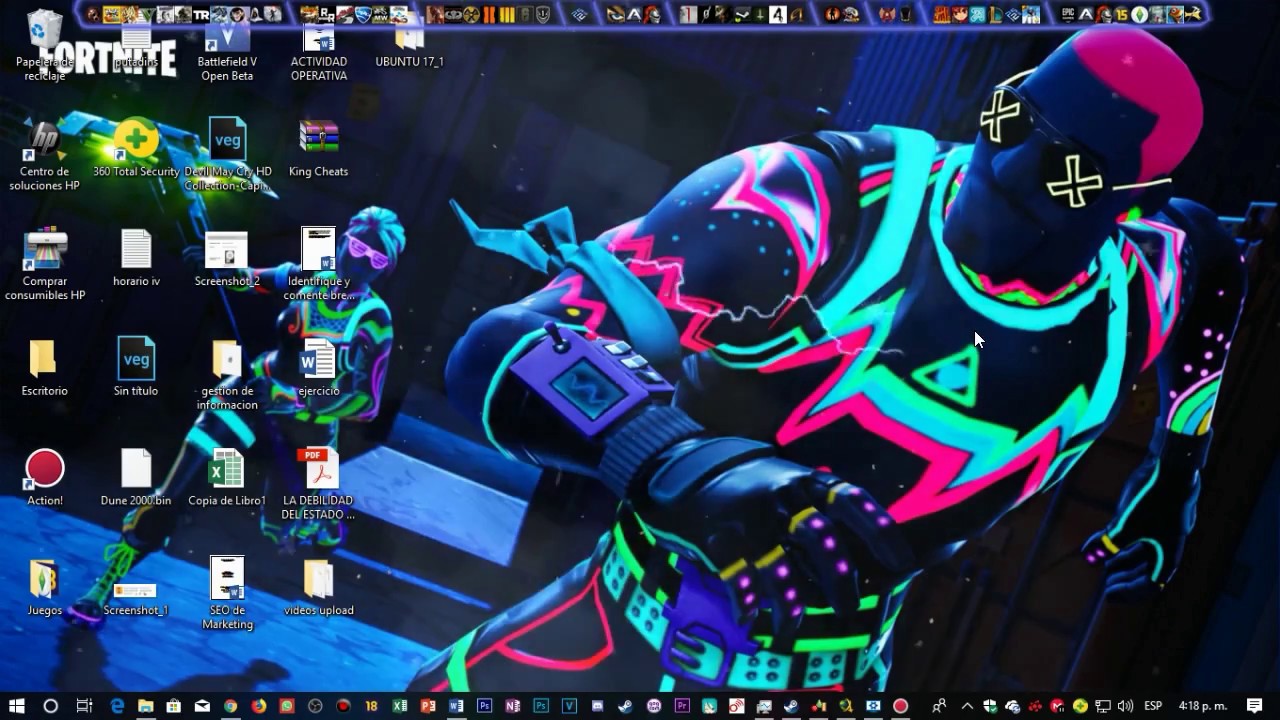Click the yellow 18 icon on taskbar
Screen dimensions: 1280x720
(371, 706)
